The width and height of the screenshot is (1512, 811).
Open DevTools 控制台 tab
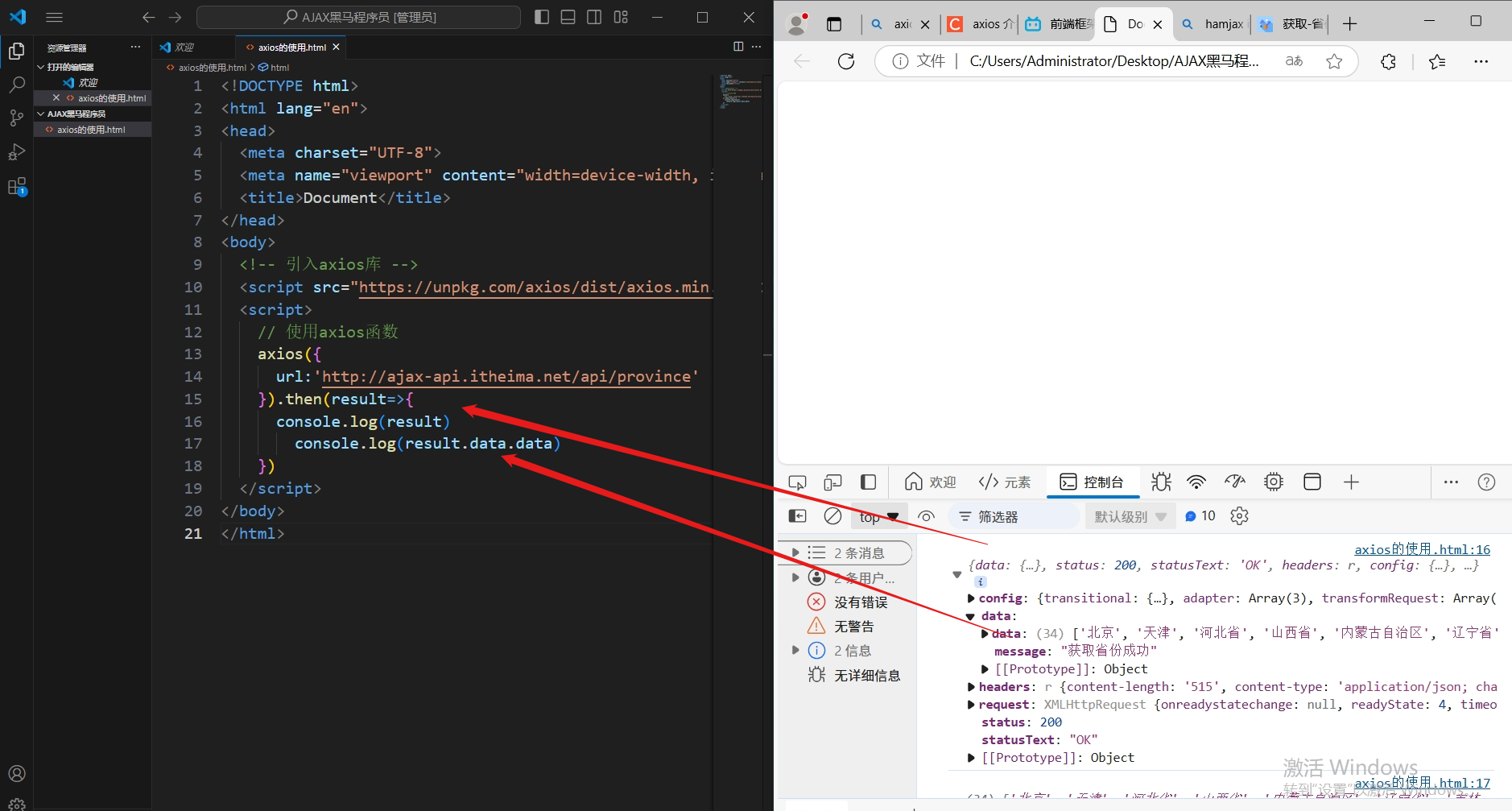coord(1092,482)
